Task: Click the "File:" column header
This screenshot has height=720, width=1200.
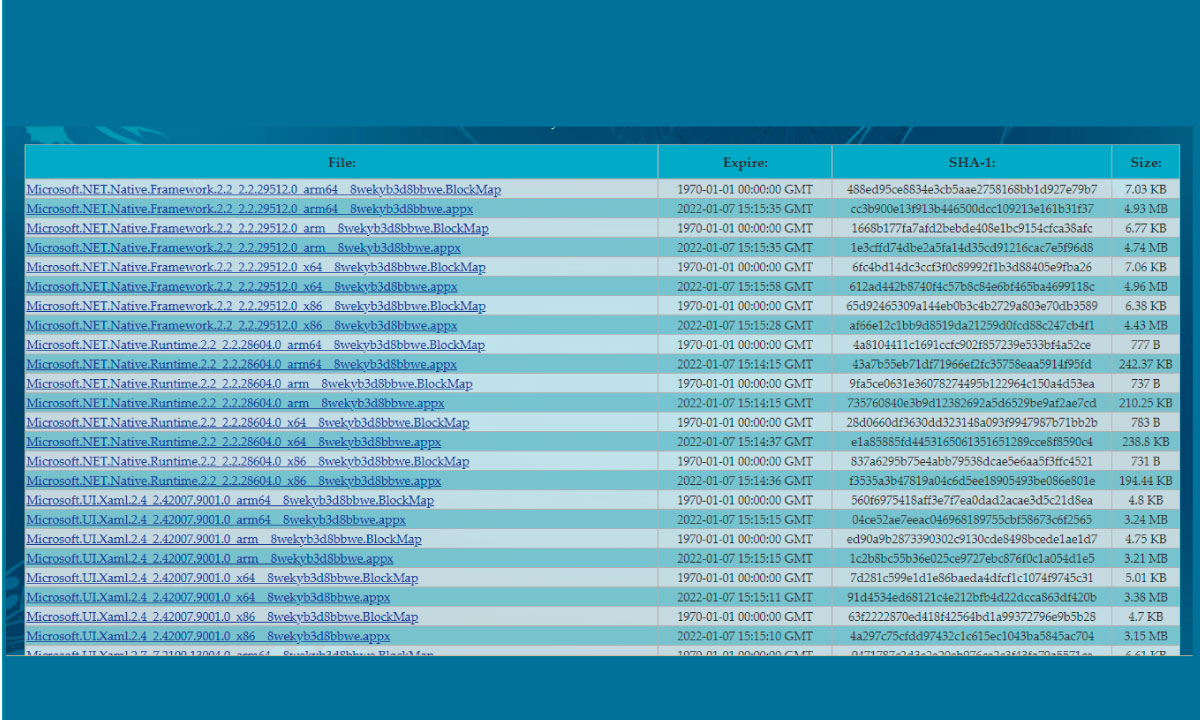Action: pos(342,162)
